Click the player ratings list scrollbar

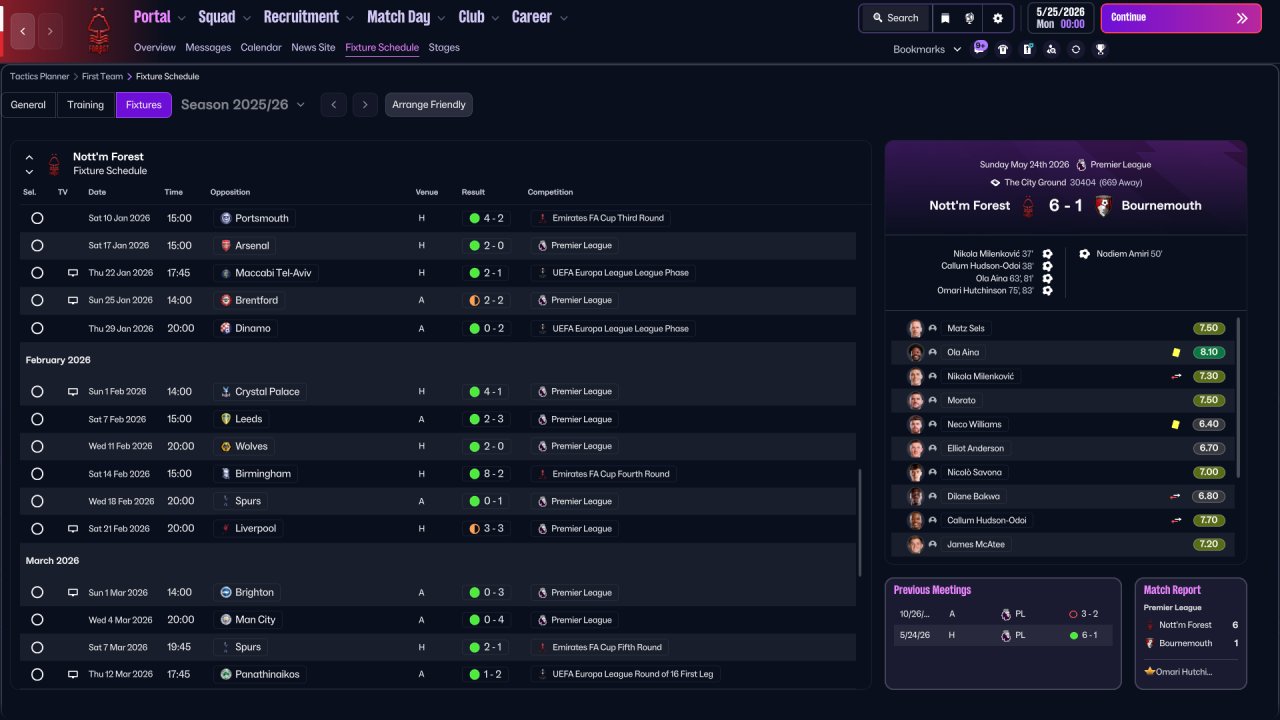[1239, 397]
